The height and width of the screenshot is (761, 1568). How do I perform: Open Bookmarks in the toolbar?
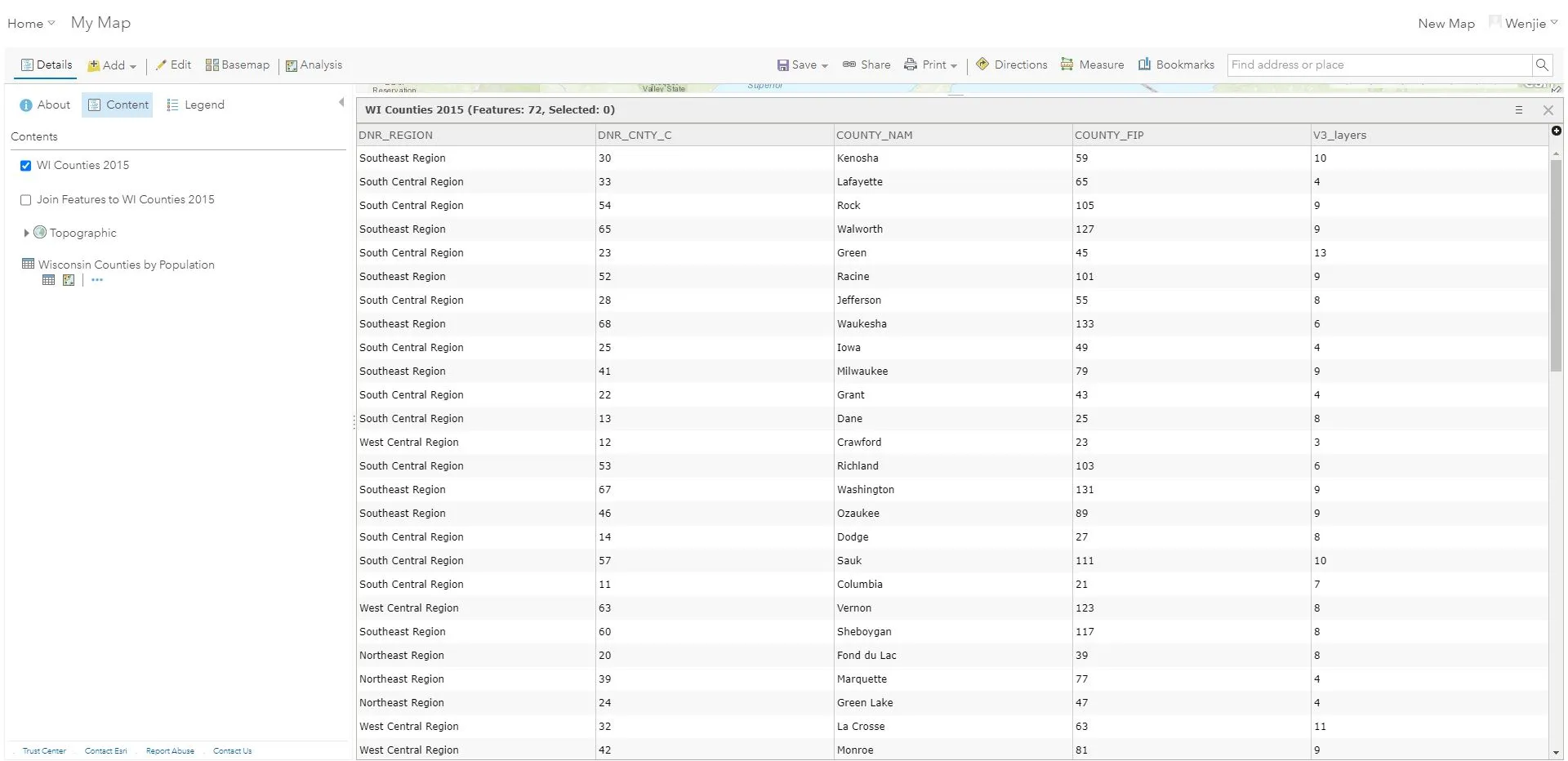click(x=1176, y=65)
